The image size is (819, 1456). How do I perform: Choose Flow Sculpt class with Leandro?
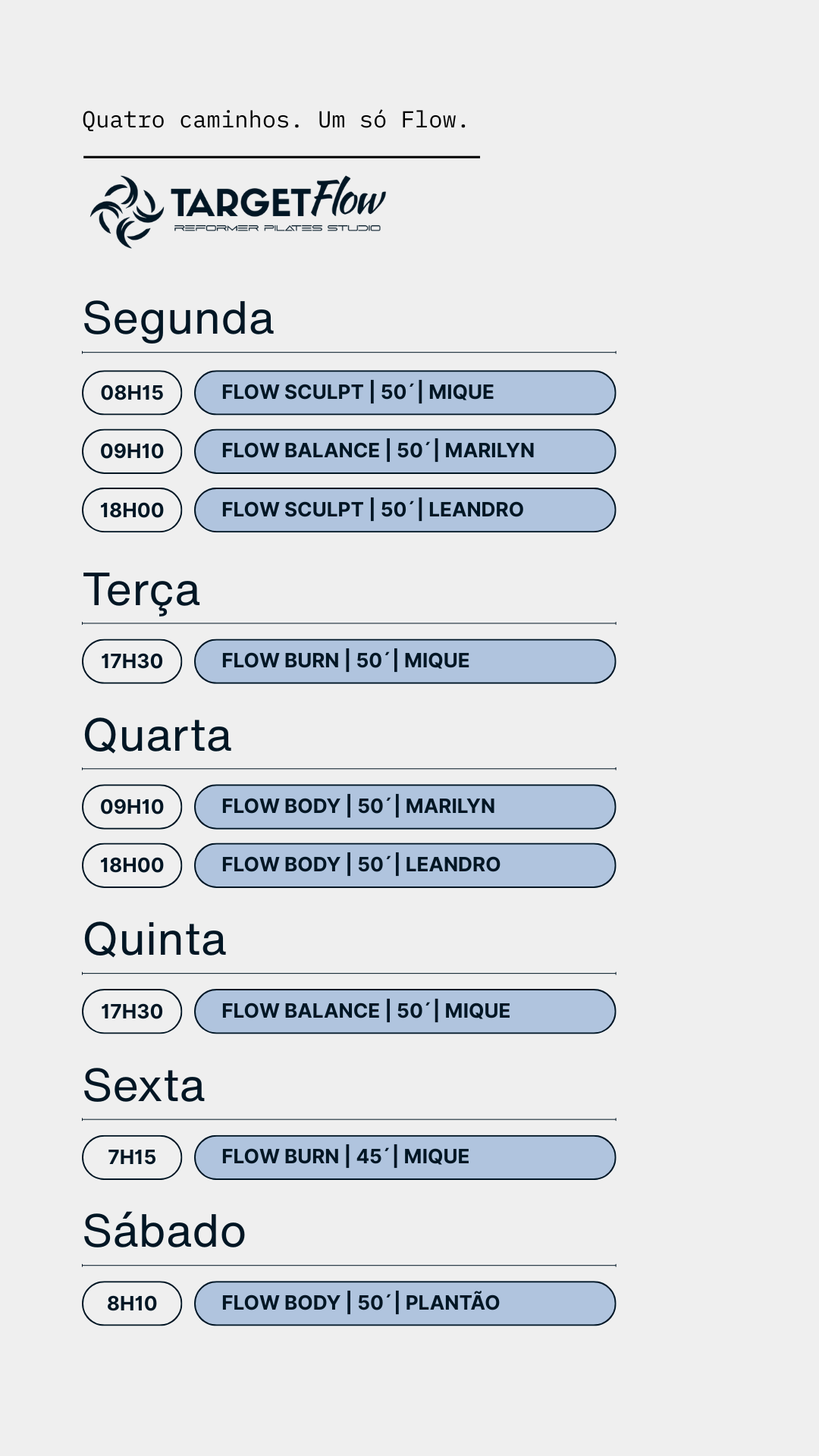point(404,510)
